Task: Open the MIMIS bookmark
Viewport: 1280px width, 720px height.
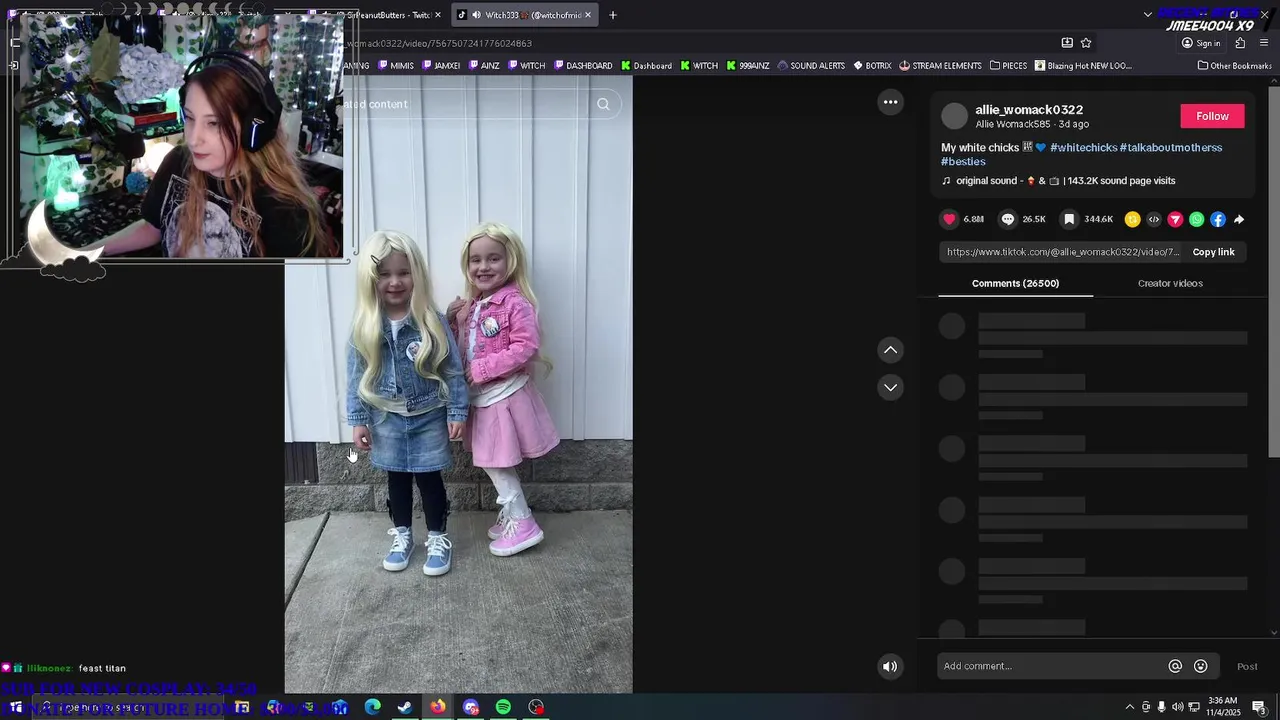Action: pos(396,66)
